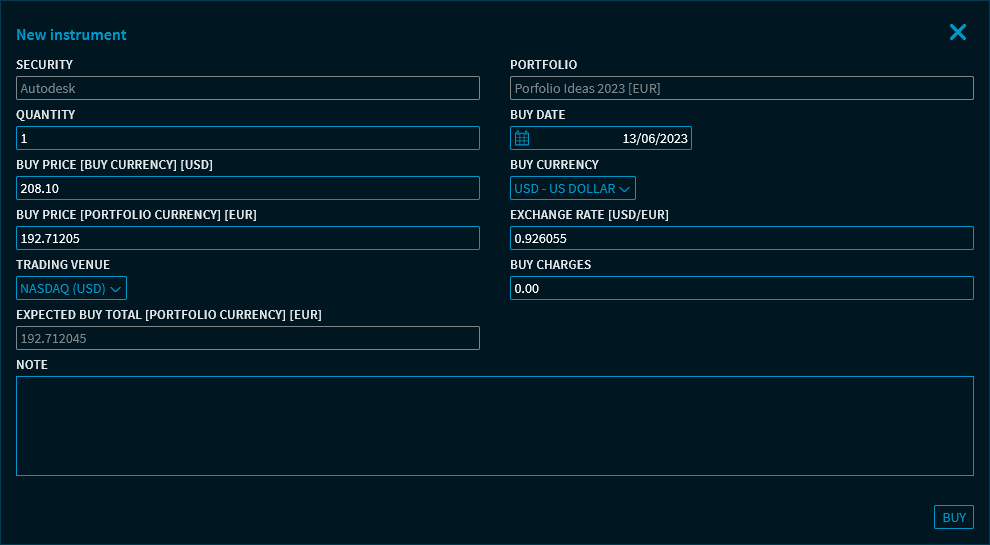Close the New instrument dialog

tap(957, 33)
